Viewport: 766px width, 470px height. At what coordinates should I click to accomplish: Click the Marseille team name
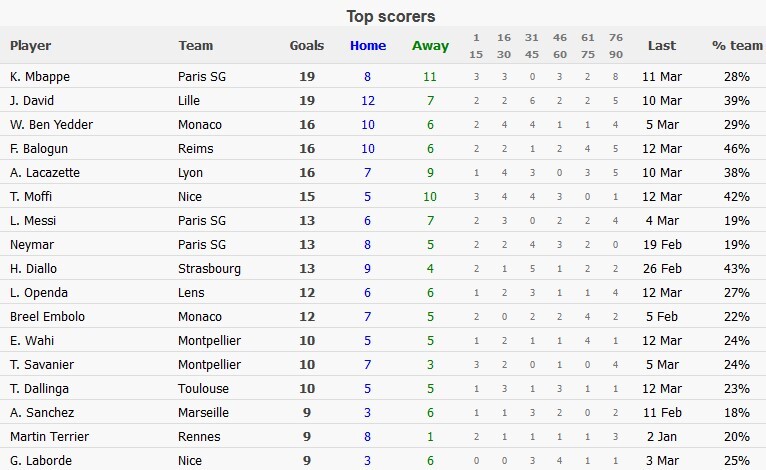203,413
